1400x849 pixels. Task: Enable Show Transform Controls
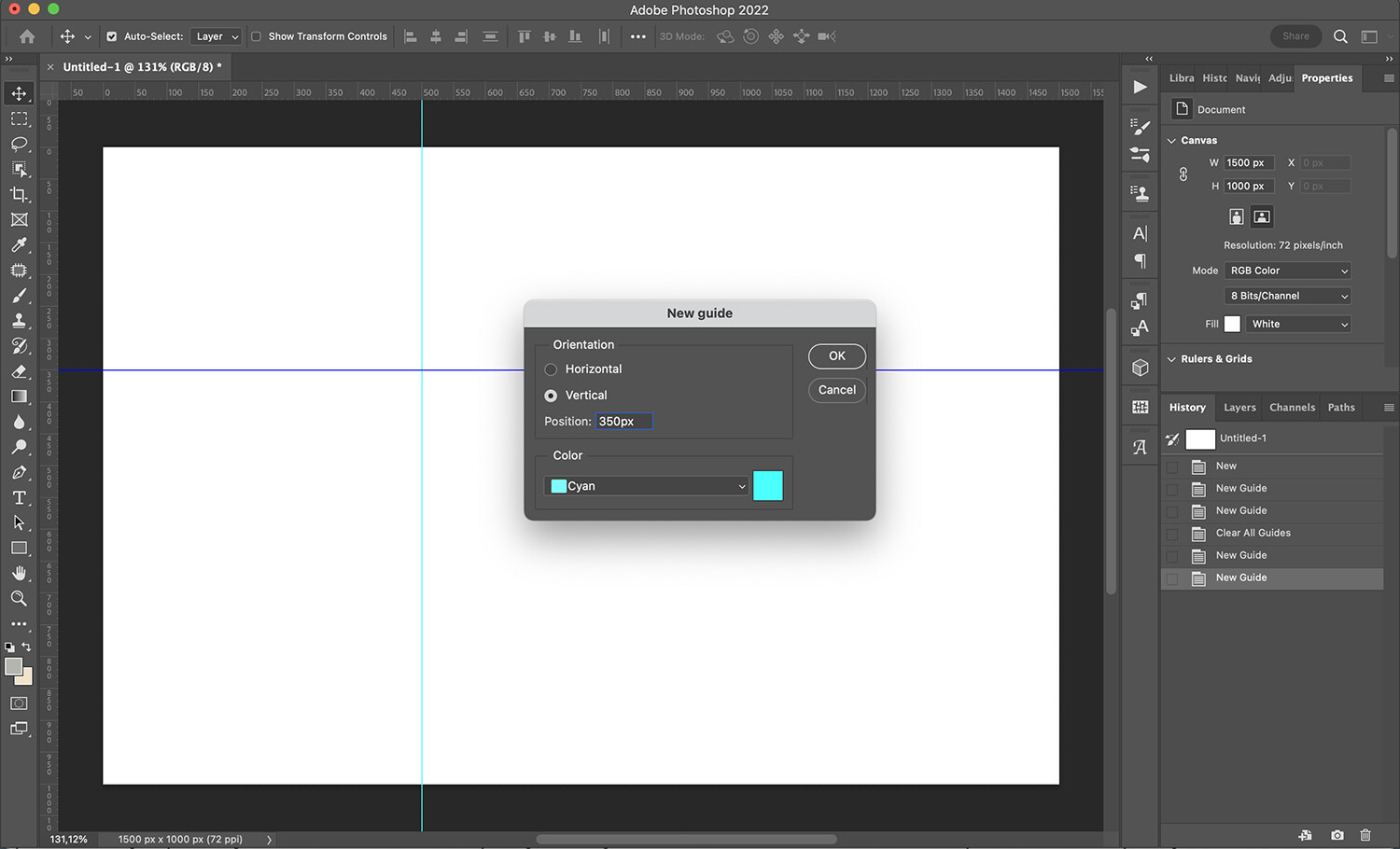coord(254,36)
